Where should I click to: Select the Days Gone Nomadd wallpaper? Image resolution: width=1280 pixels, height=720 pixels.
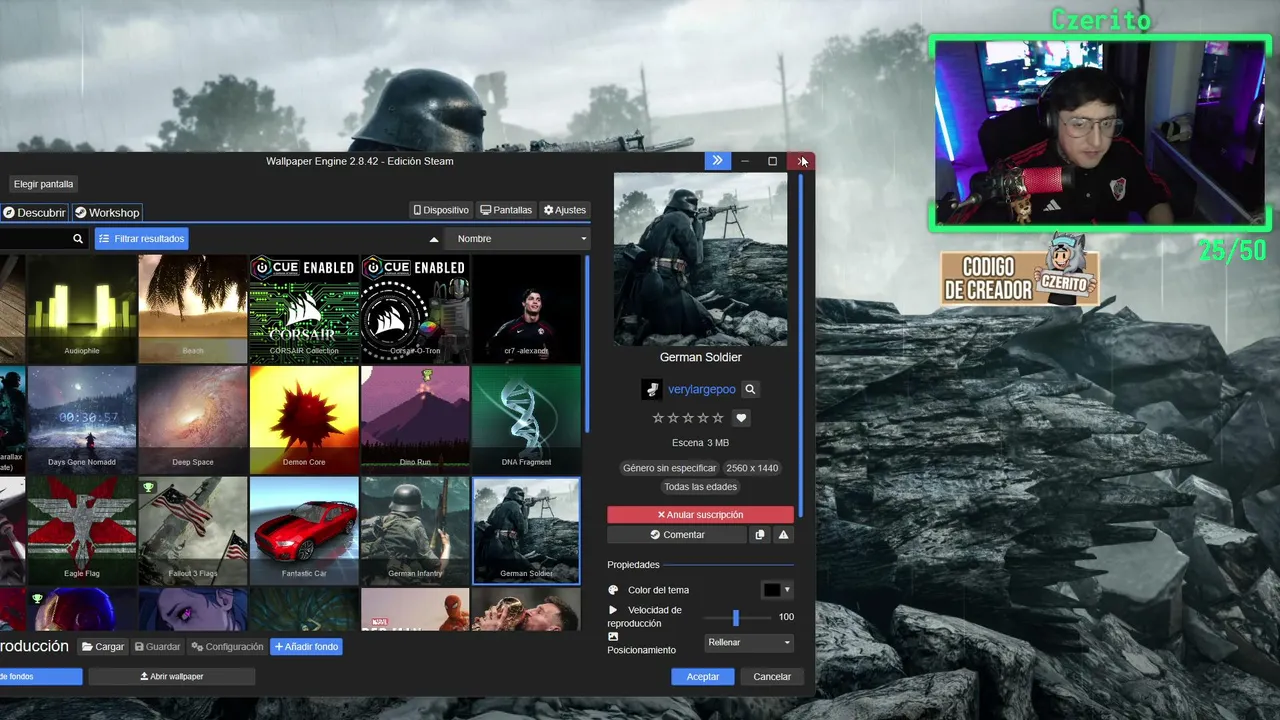click(x=82, y=419)
